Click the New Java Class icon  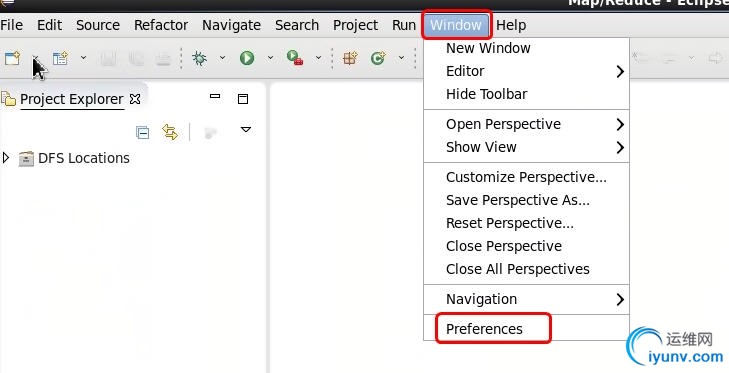pyautogui.click(x=378, y=58)
